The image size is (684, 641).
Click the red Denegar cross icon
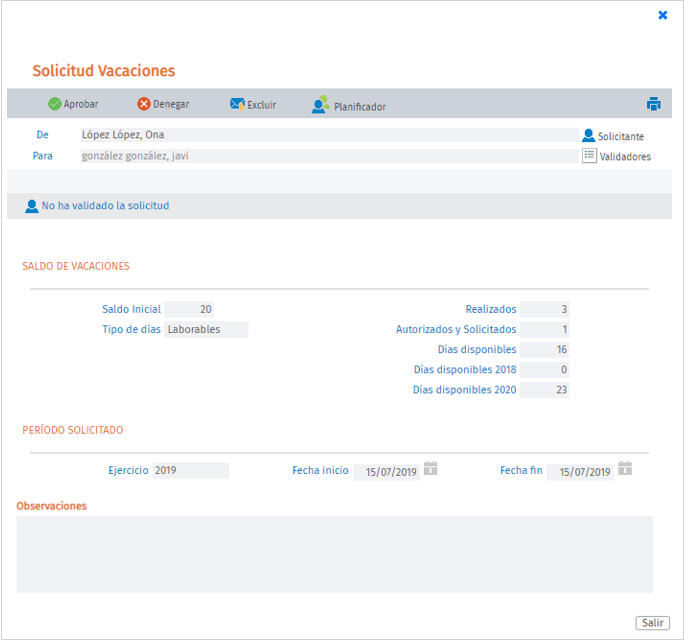(x=144, y=104)
